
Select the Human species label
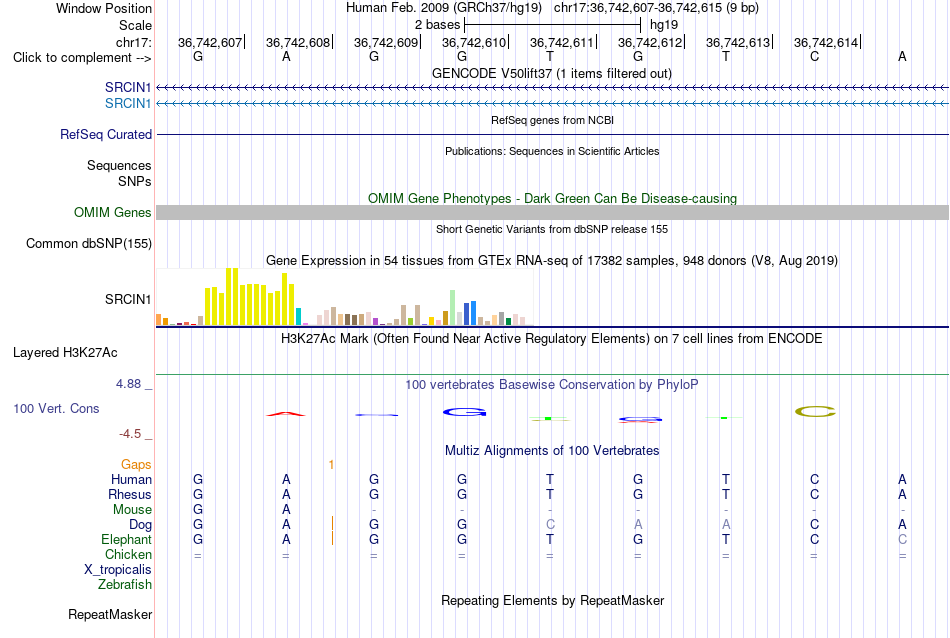point(131,480)
